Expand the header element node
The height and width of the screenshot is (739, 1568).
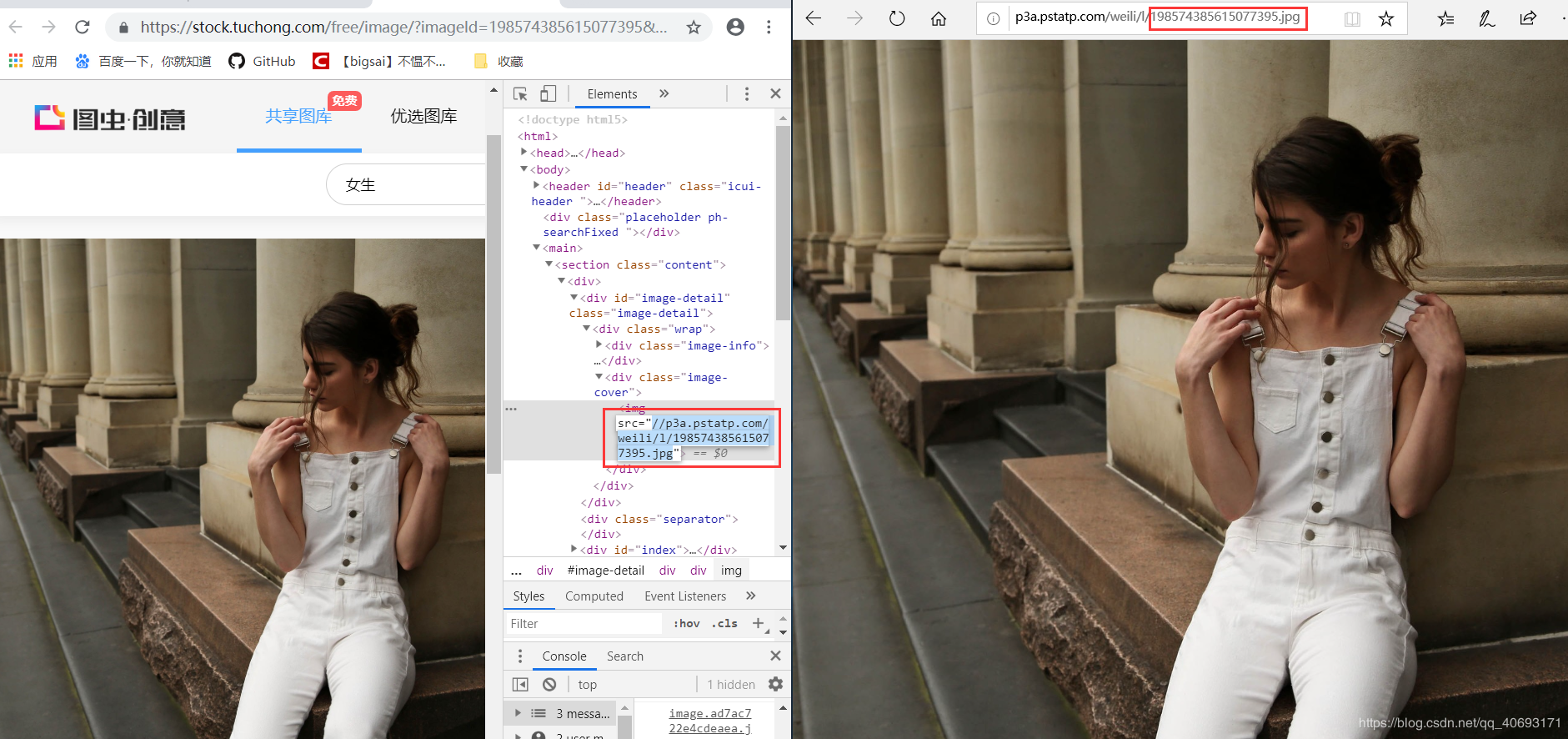coord(537,185)
